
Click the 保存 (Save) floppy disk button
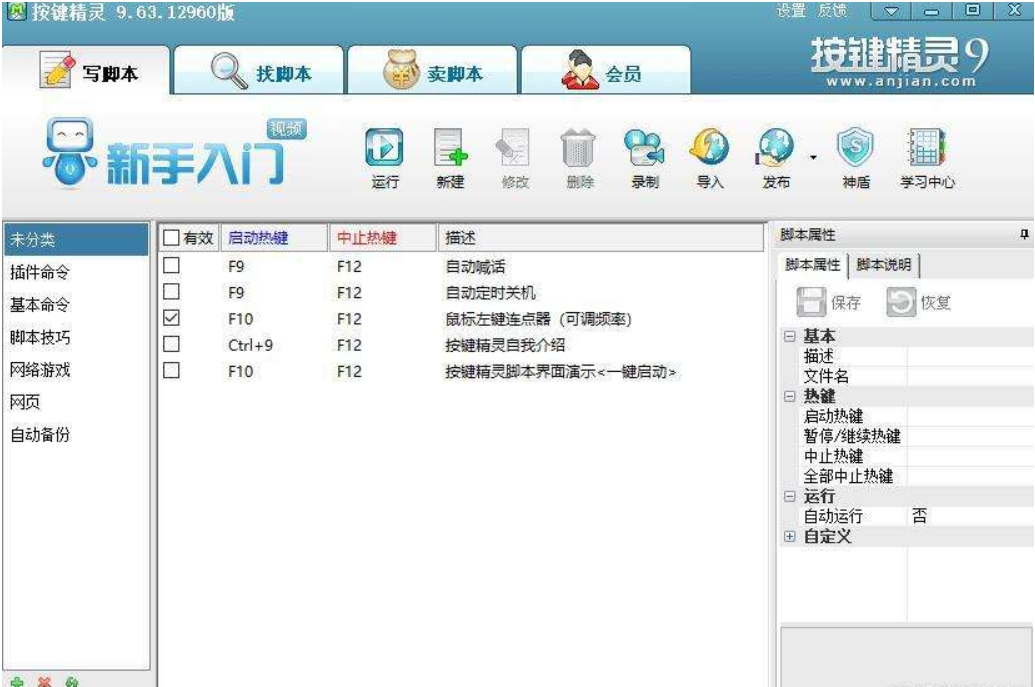(x=829, y=302)
